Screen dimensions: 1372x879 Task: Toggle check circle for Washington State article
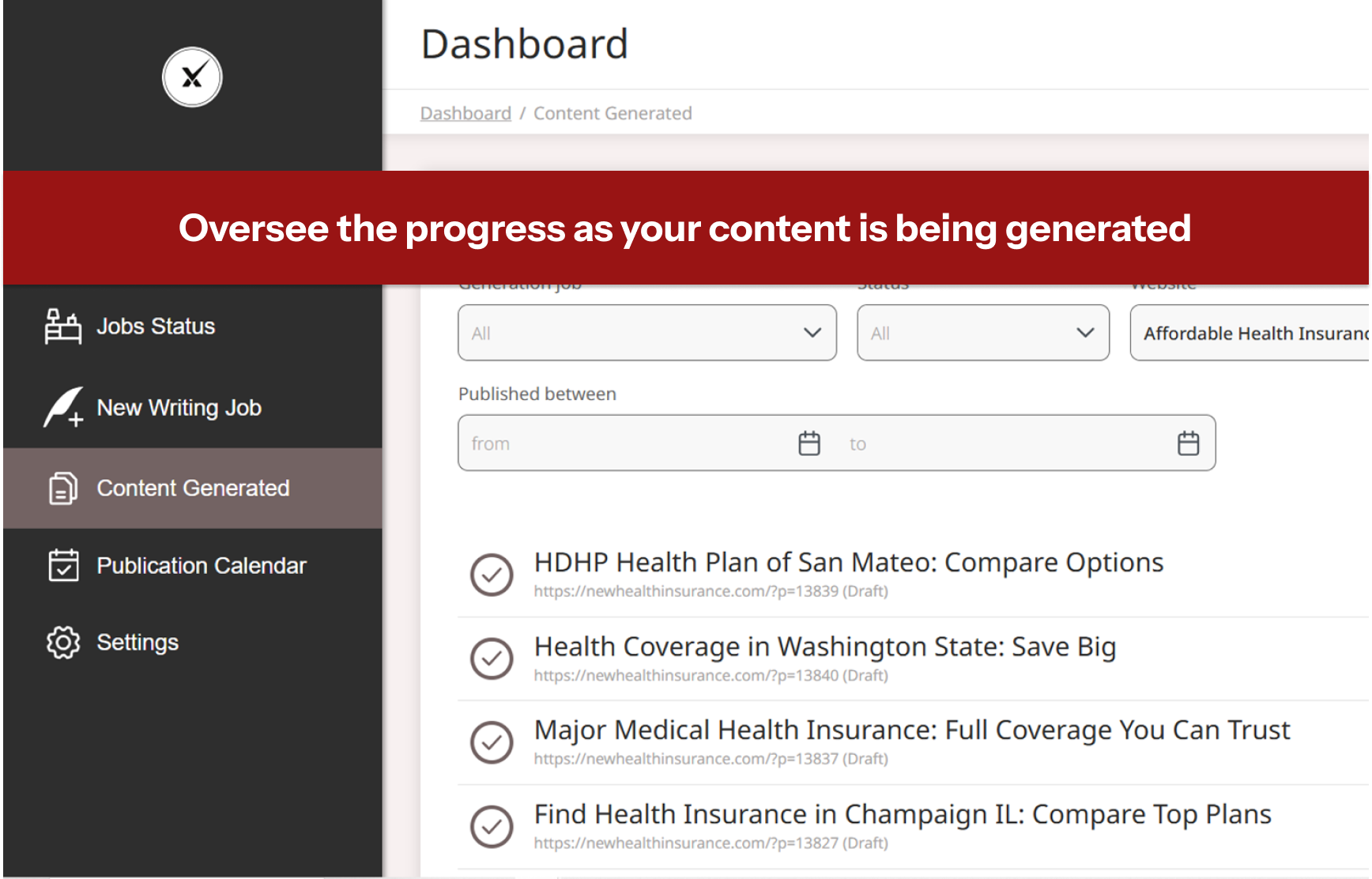tap(492, 658)
